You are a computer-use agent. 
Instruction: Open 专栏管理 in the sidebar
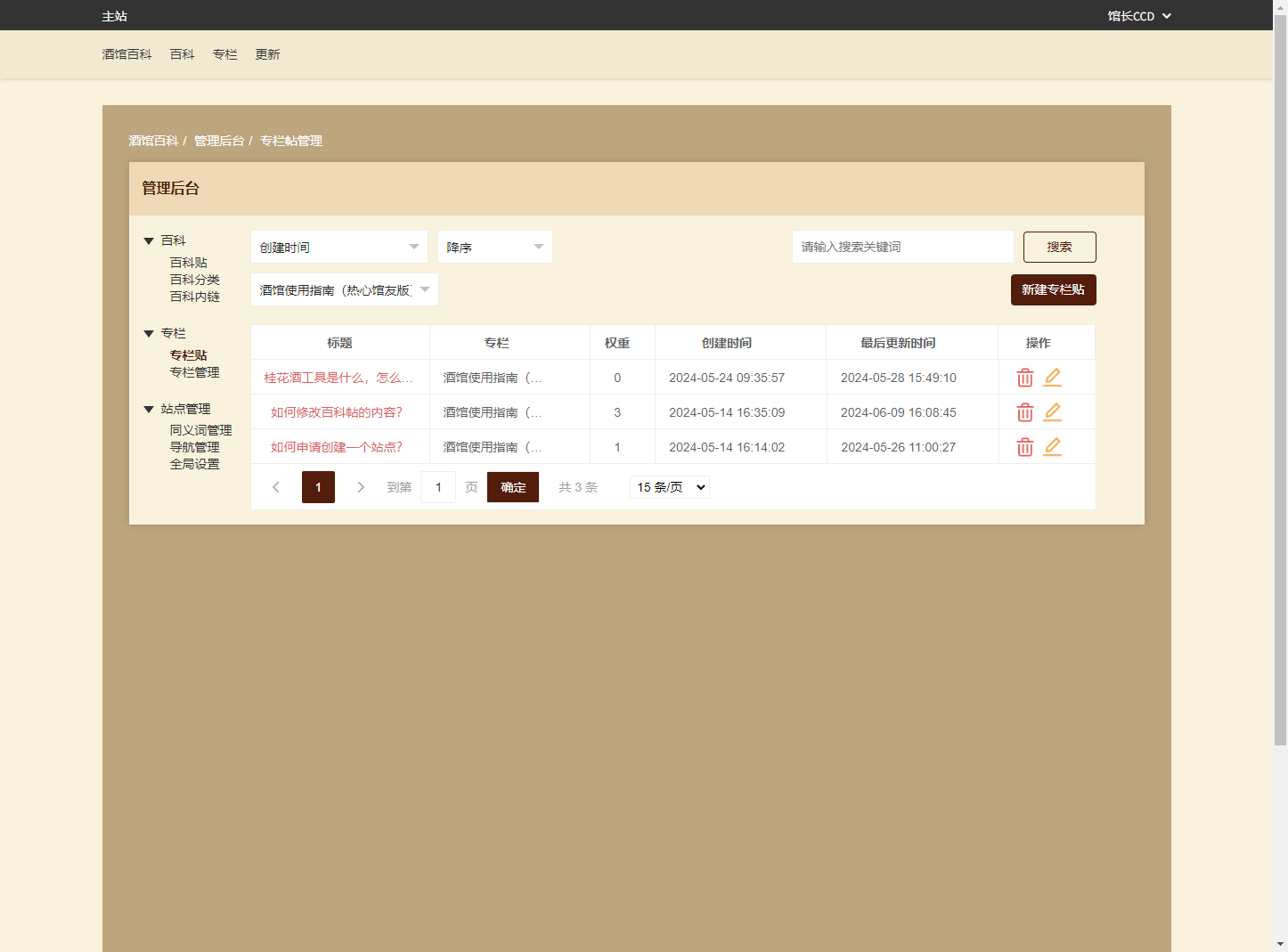(x=194, y=372)
